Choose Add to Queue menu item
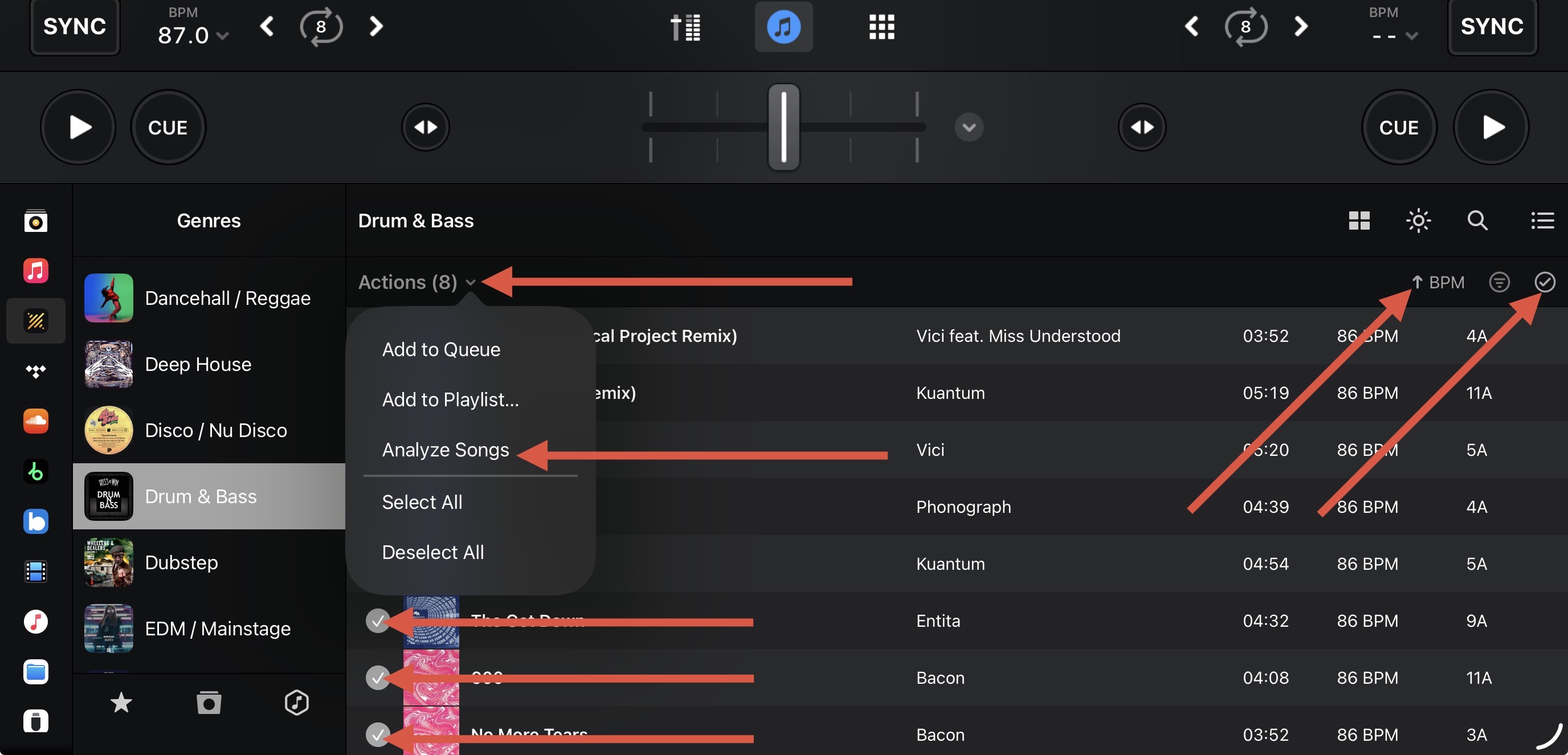The image size is (1568, 755). tap(442, 349)
